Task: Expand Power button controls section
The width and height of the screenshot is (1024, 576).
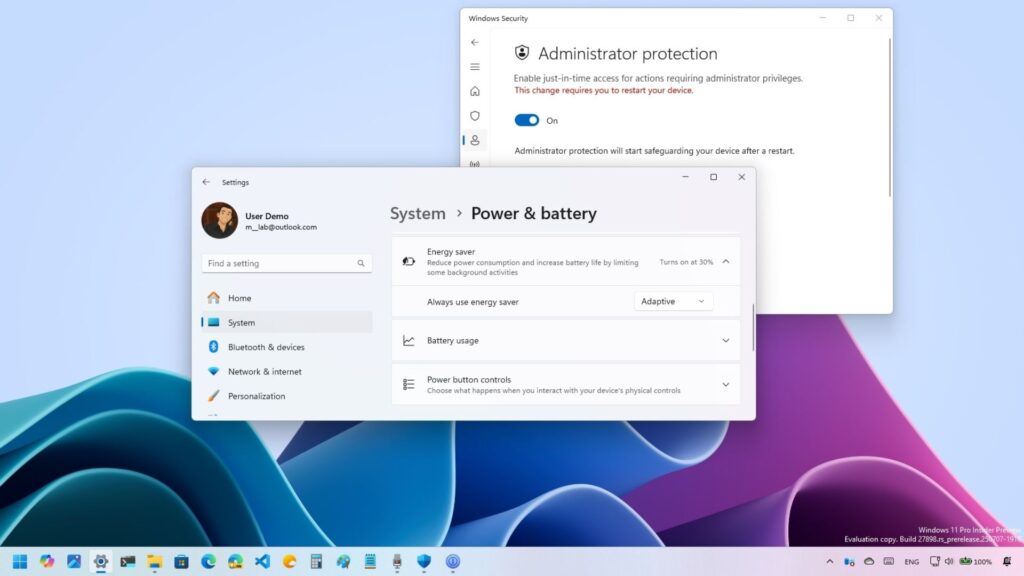Action: point(725,385)
